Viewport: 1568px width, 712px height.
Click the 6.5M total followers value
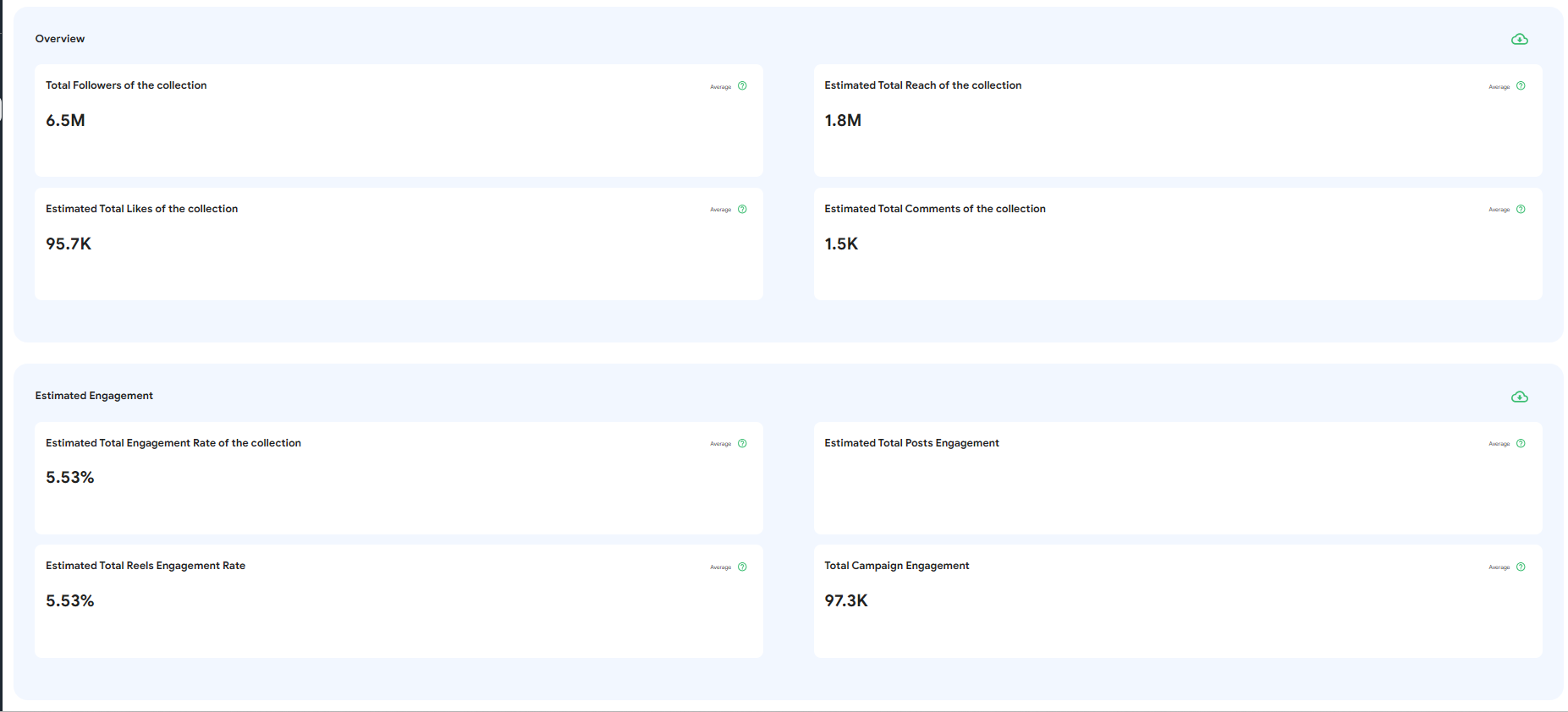coord(65,121)
